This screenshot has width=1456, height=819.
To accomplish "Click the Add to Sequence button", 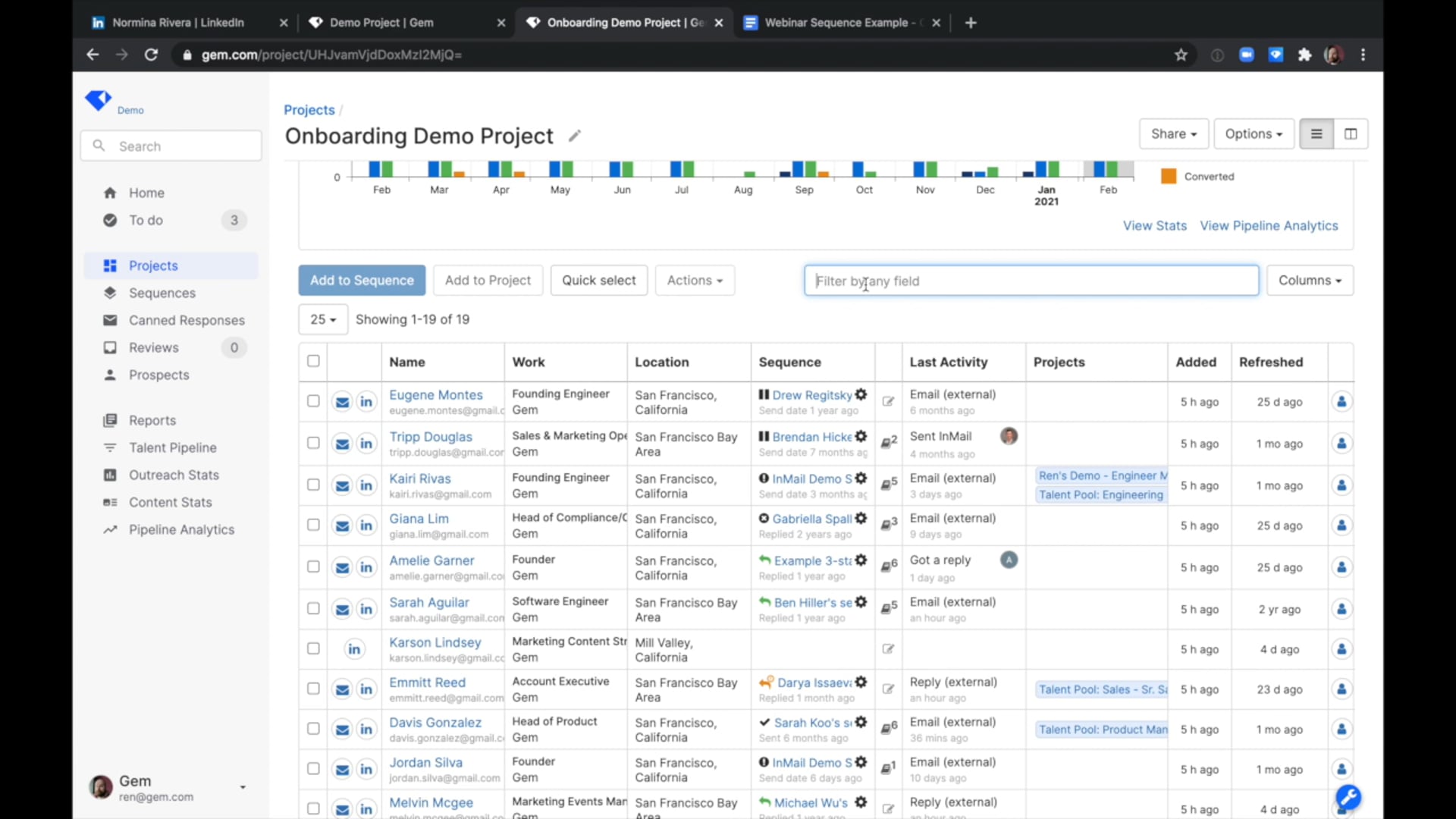I will pos(362,280).
